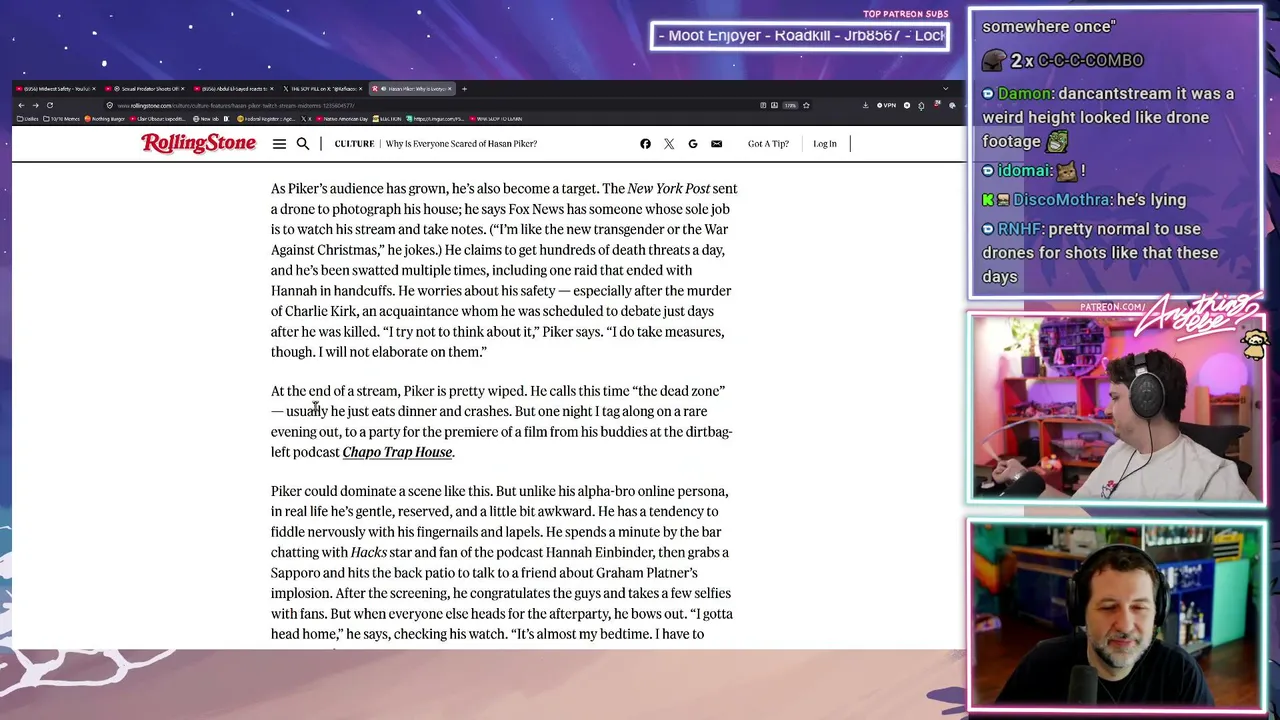Switch to the Midwest Safety YouTube tab
Screen dimensions: 1280x720
point(56,89)
